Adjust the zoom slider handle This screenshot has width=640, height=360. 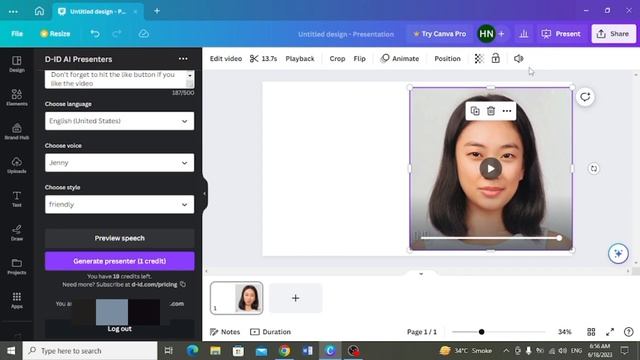click(x=481, y=332)
